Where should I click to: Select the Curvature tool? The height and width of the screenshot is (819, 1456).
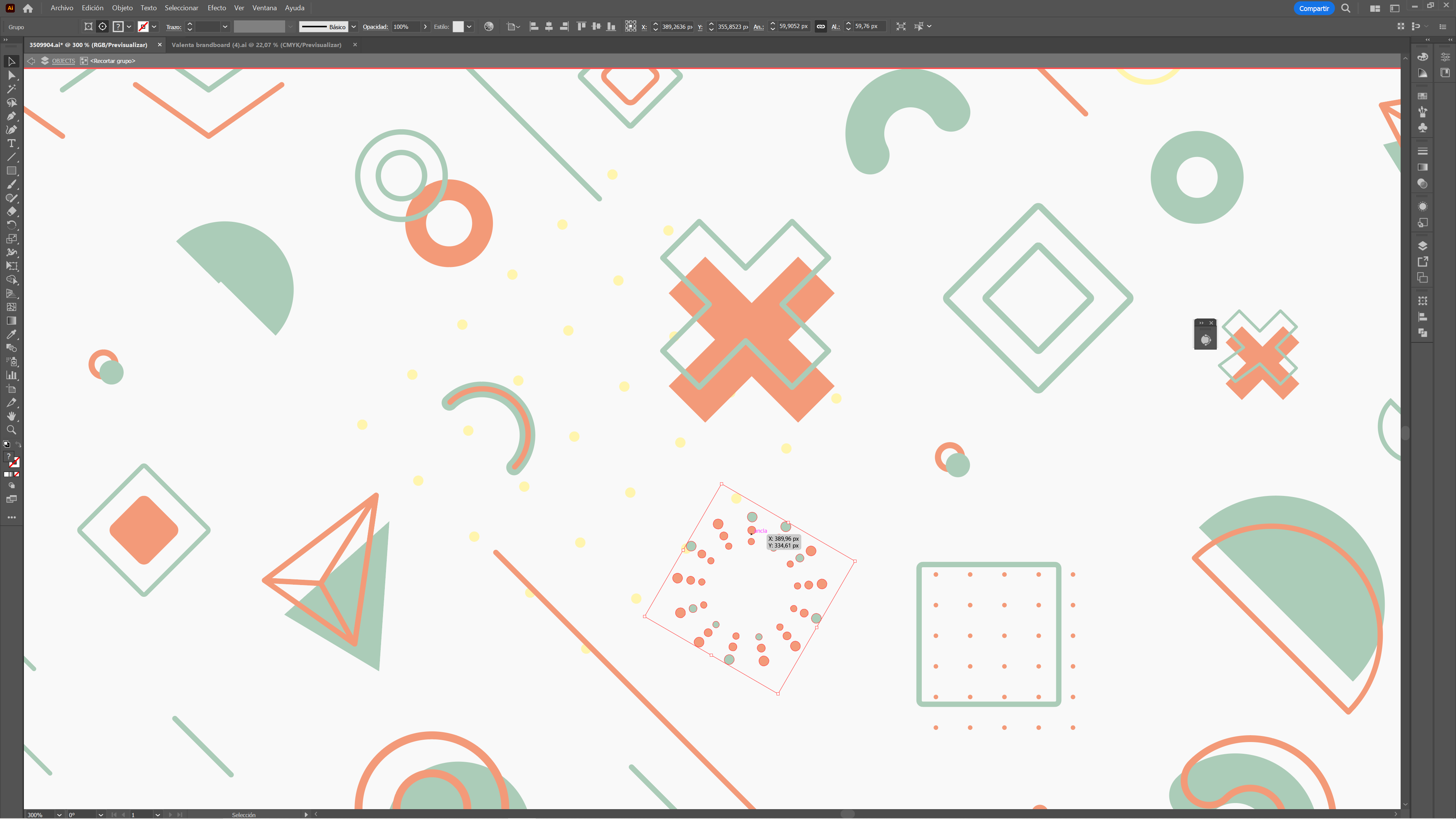tap(11, 129)
